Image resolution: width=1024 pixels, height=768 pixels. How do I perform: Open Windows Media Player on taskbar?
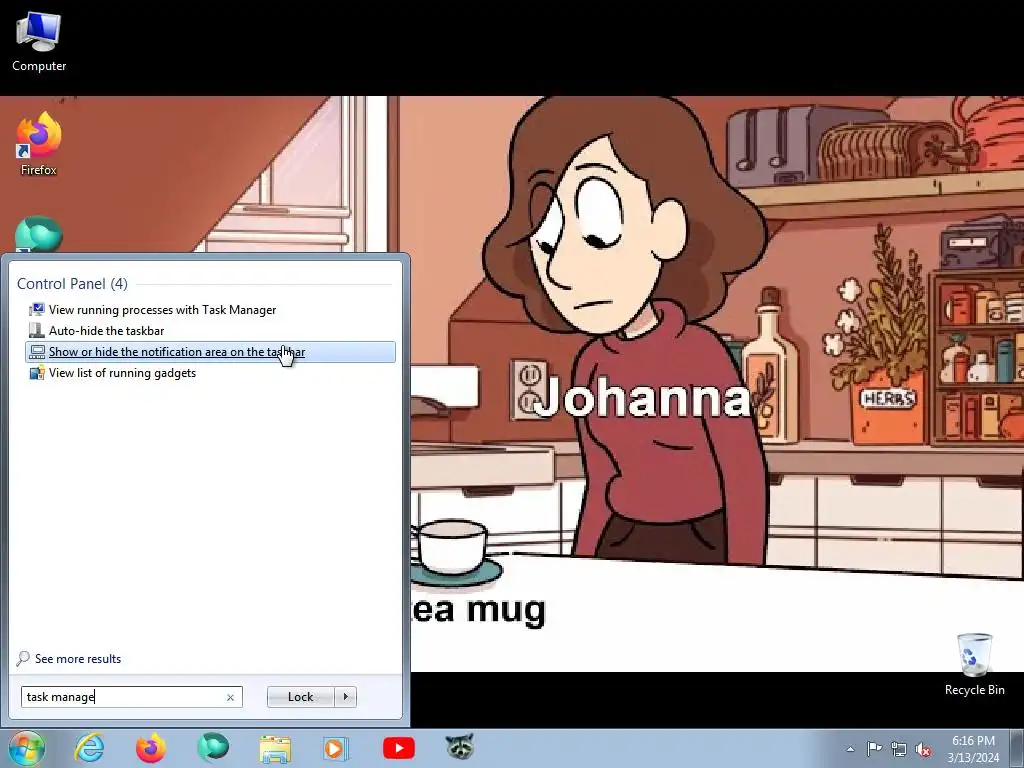click(x=336, y=748)
